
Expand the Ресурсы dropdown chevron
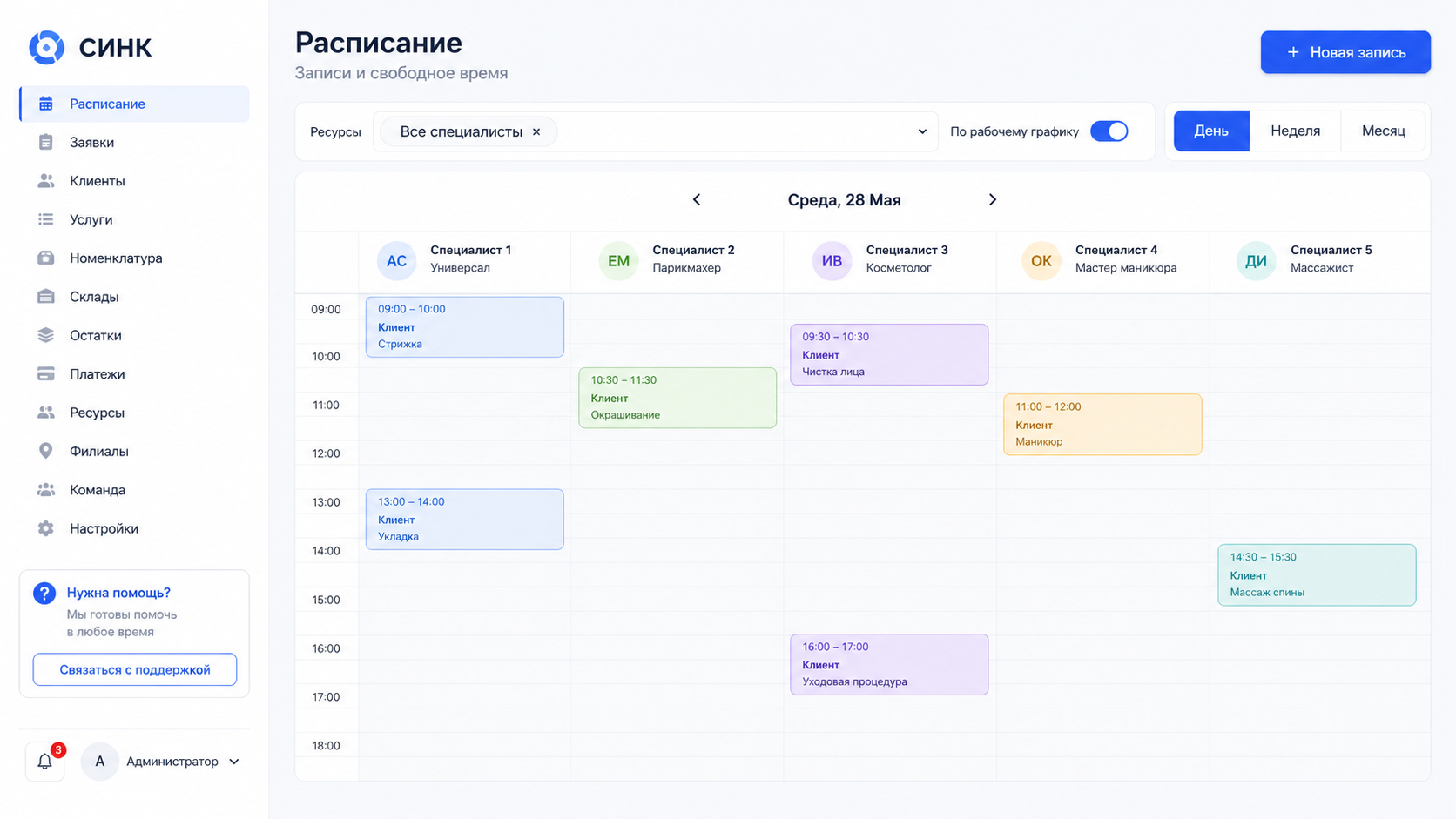point(922,131)
